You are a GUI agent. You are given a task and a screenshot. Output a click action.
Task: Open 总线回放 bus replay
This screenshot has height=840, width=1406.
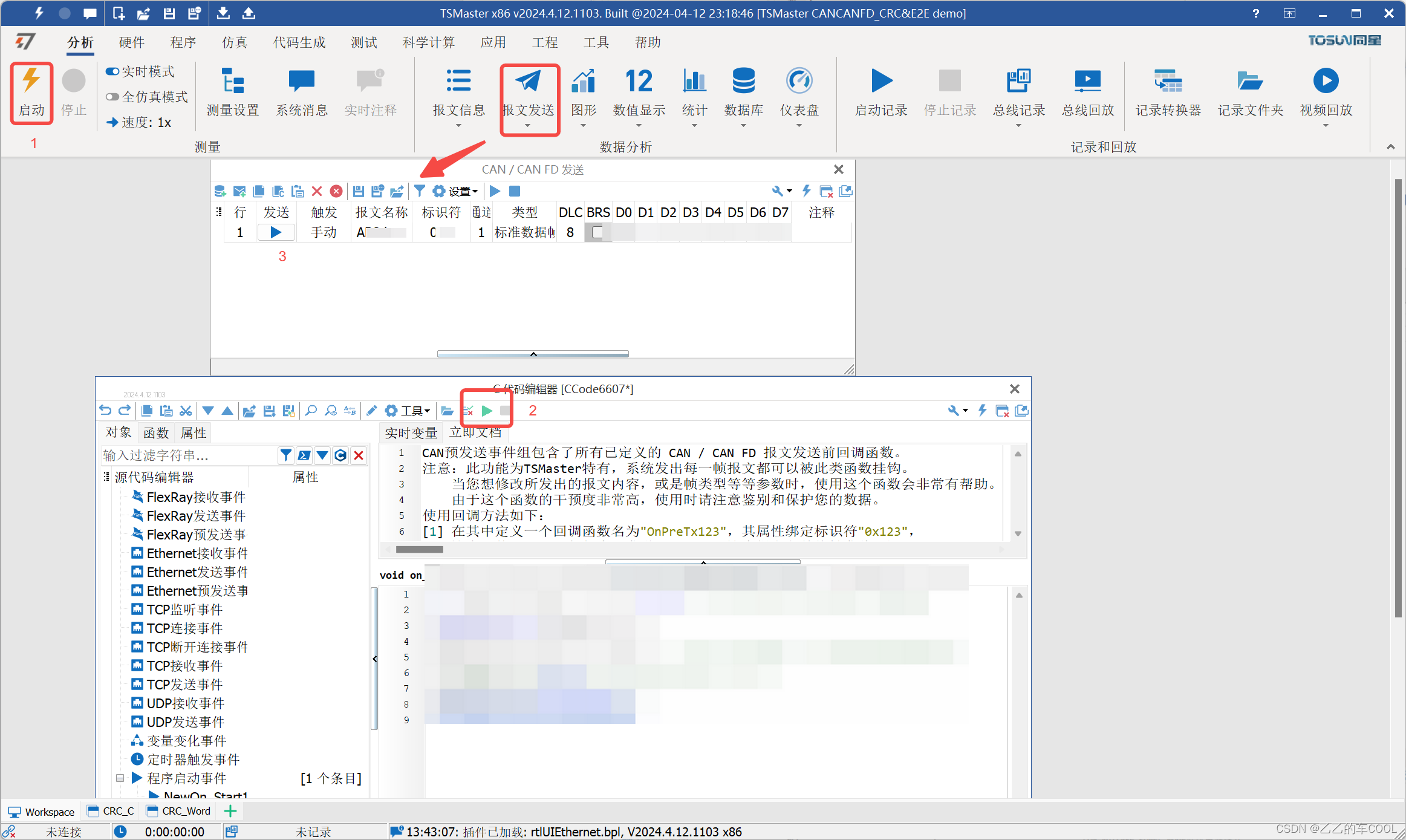[1088, 93]
